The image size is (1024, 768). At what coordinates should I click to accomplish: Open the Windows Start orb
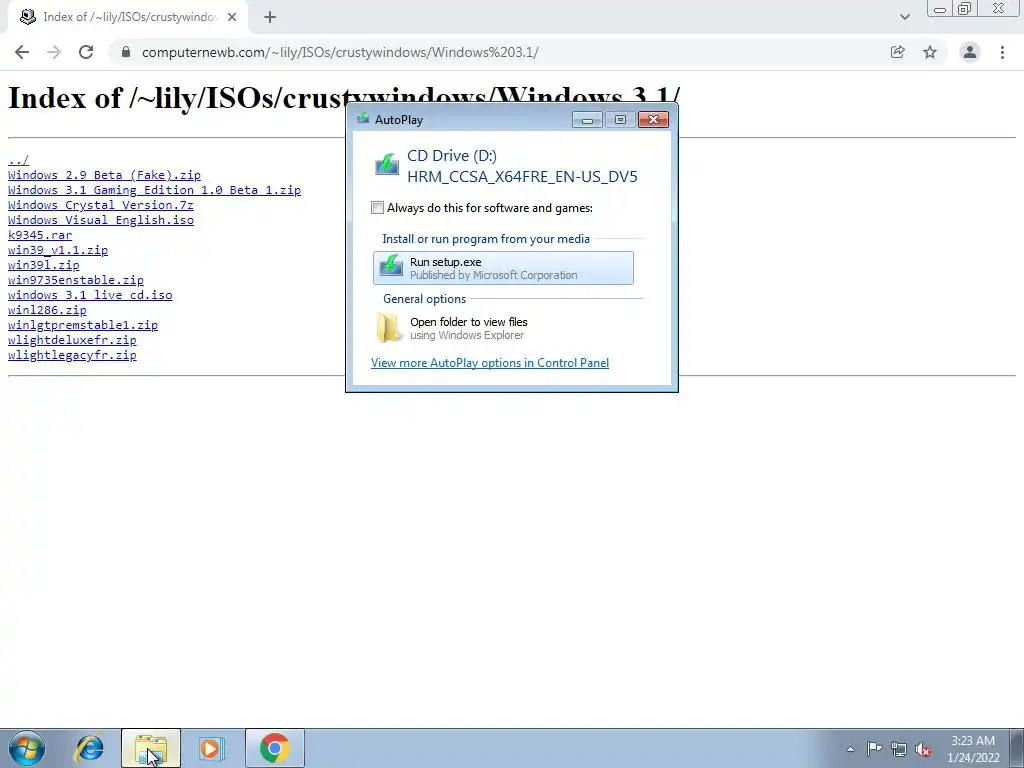[27, 748]
